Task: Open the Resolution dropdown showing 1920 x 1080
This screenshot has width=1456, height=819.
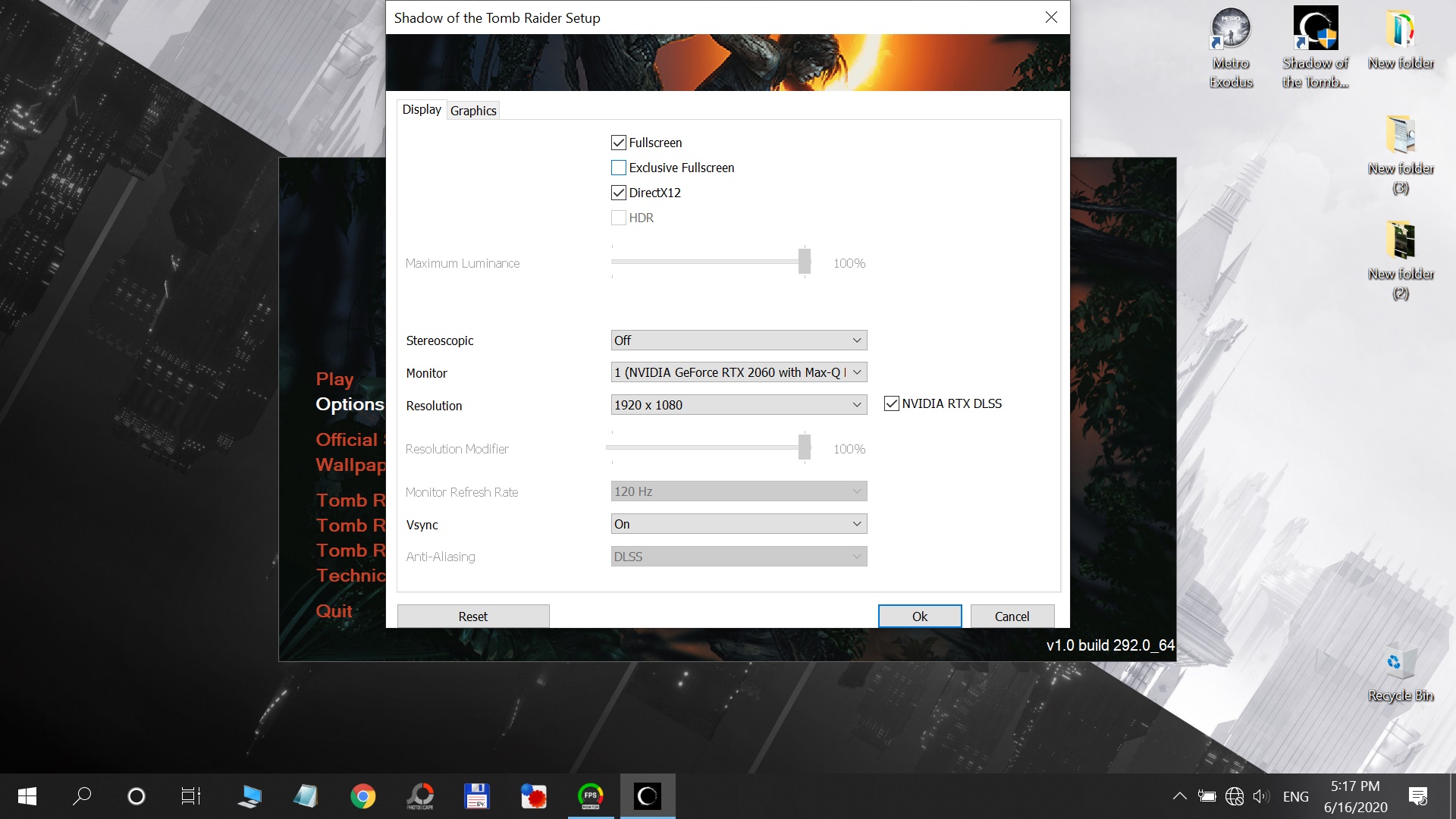Action: pos(739,405)
